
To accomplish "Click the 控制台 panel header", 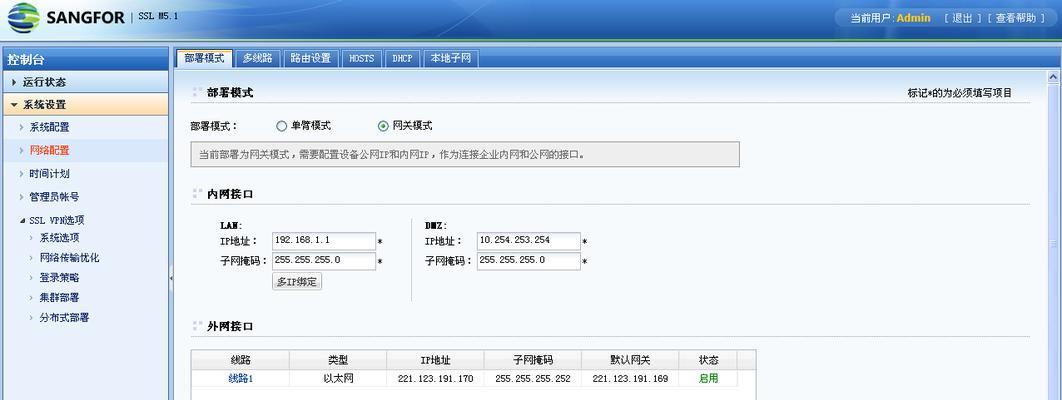I will [x=85, y=60].
